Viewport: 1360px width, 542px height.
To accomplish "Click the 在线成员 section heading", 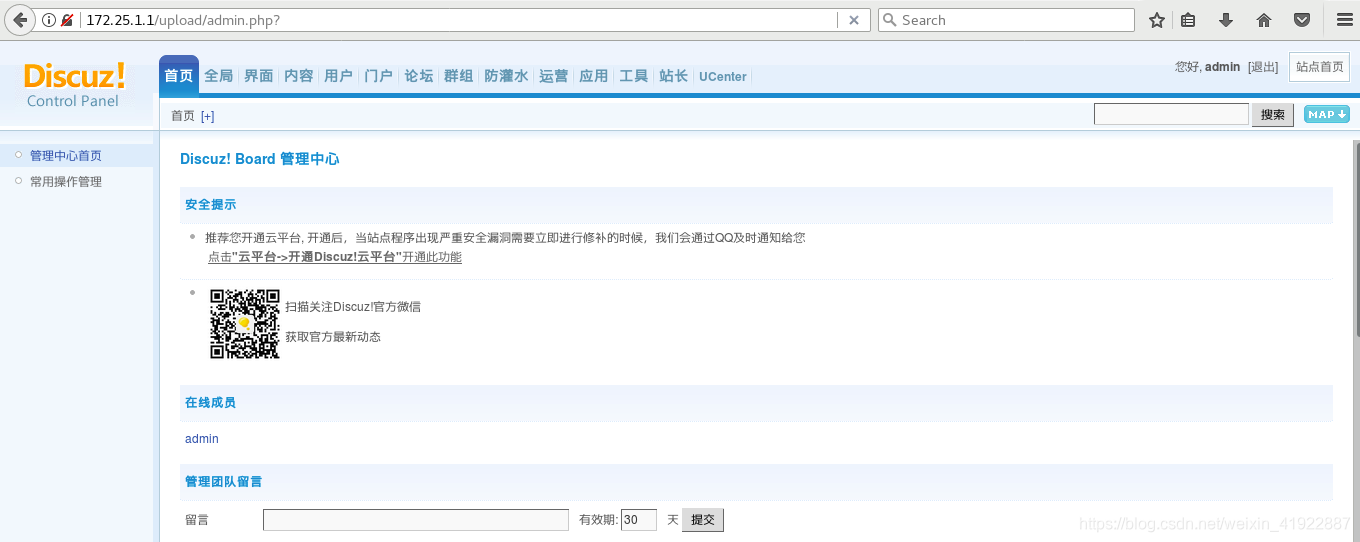I will coord(210,402).
